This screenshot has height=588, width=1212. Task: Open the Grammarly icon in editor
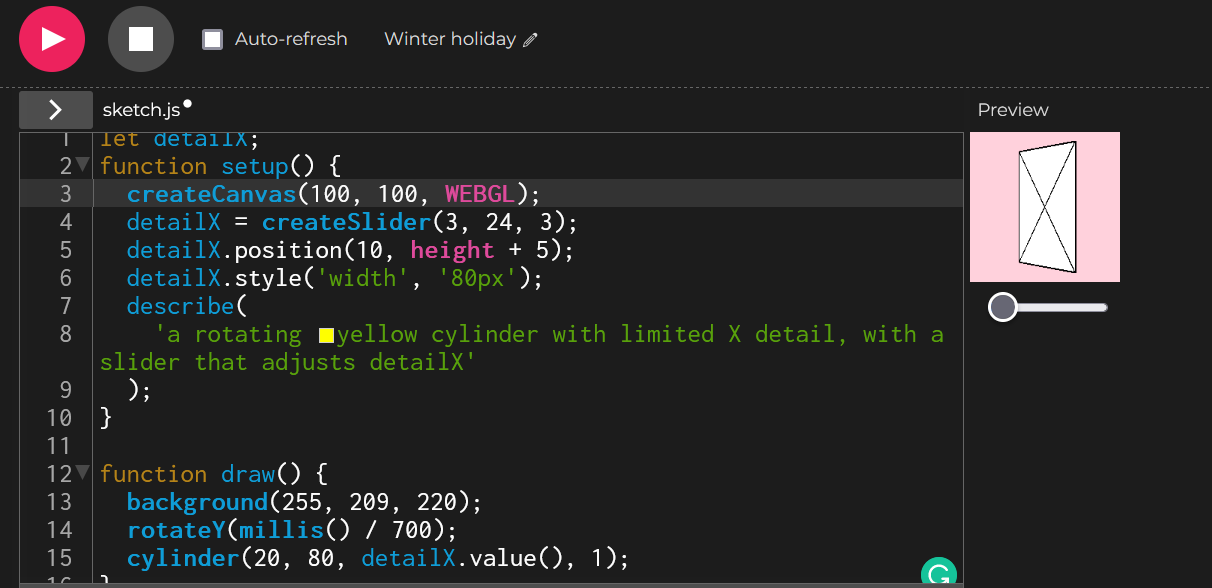[x=938, y=573]
